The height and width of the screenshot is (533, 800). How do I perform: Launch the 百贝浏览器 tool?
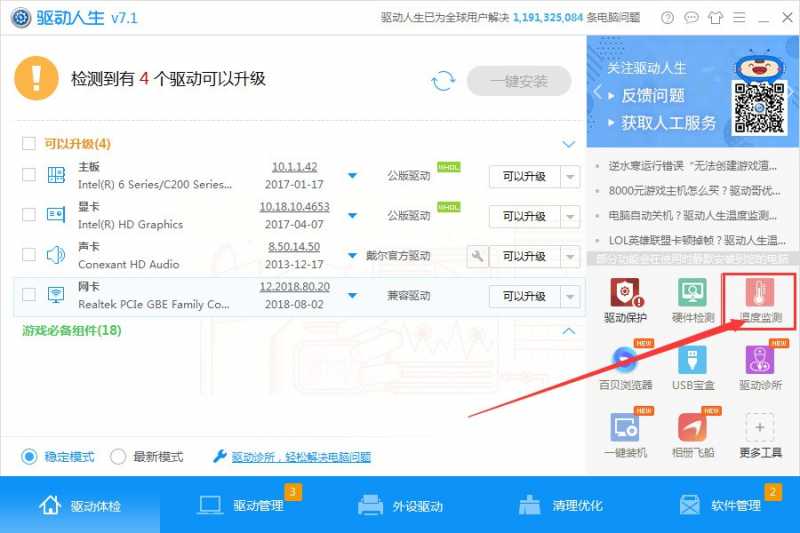625,368
